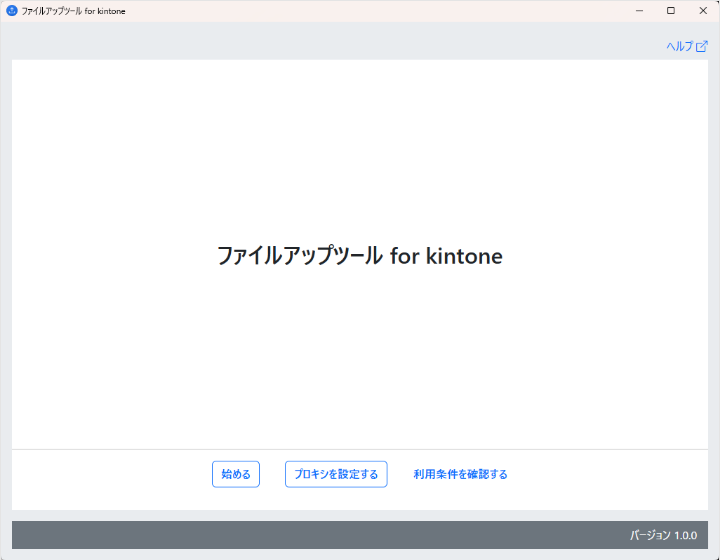Viewport: 720px width, 560px height.
Task: Maximize the ファイルアップツール window
Action: click(x=671, y=11)
